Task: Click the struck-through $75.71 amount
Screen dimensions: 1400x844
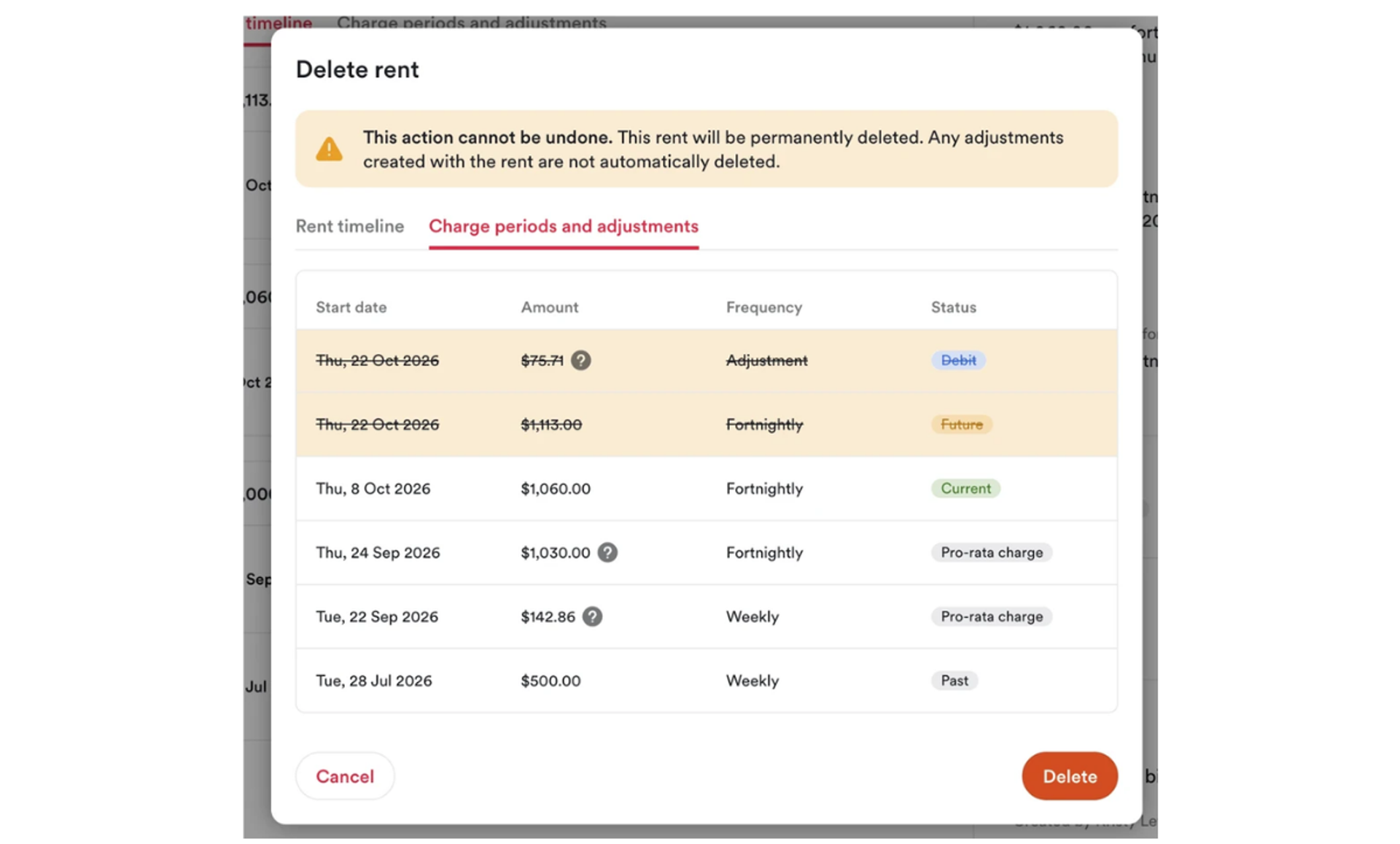Action: [542, 360]
